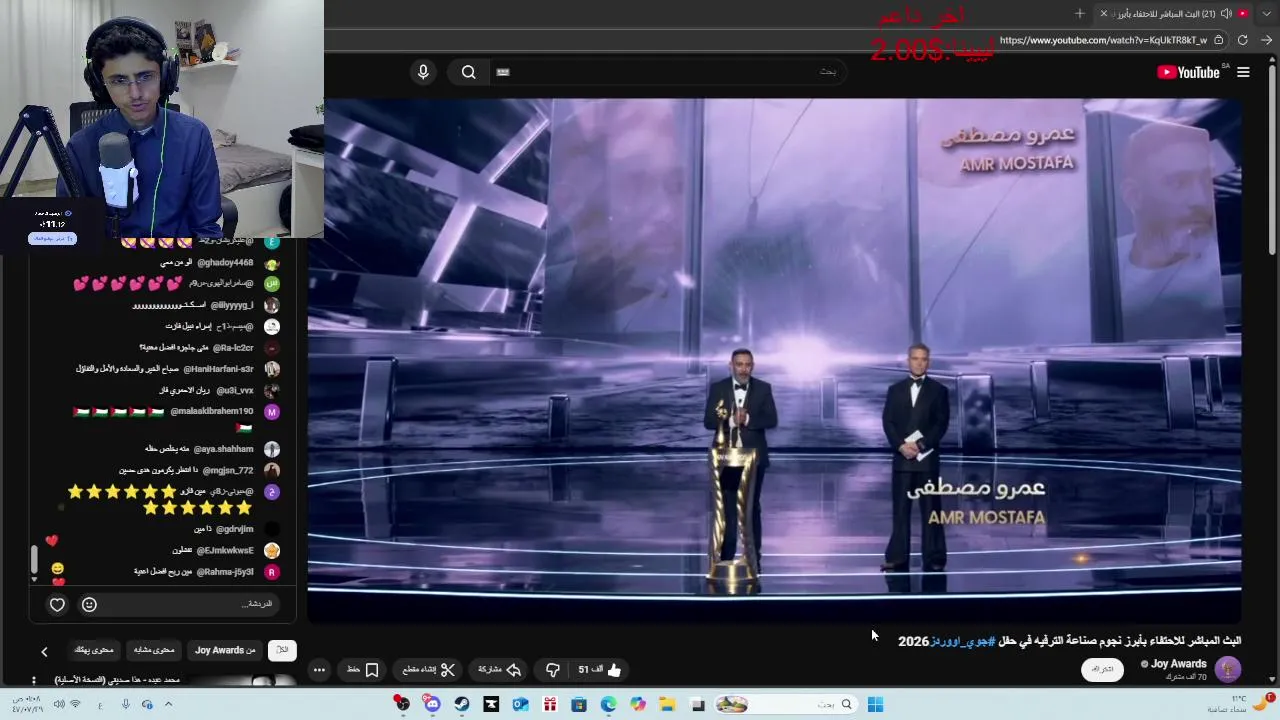This screenshot has width=1280, height=720.
Task: Save the video with the bookmark button
Action: coord(363,670)
